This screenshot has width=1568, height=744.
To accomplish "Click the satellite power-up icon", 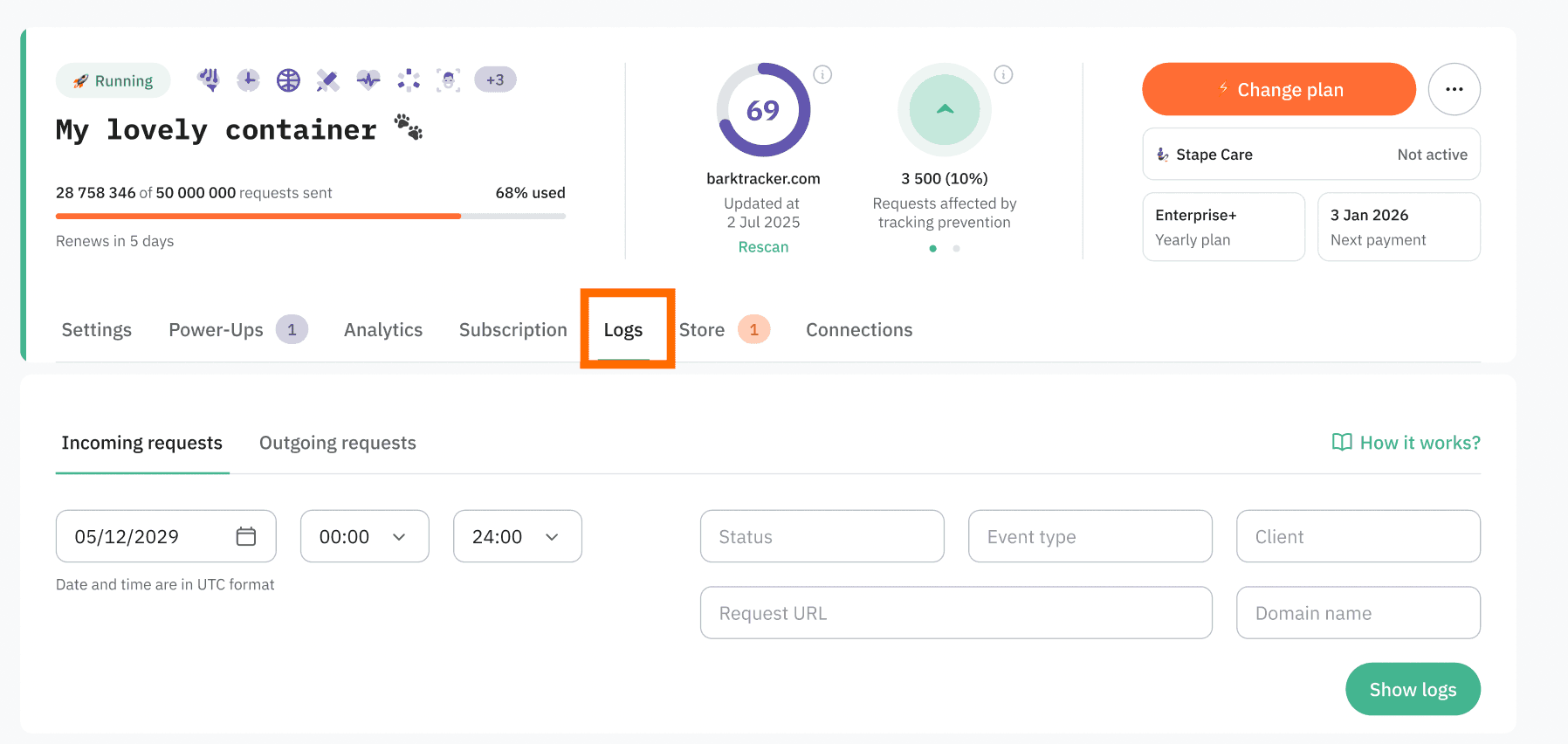I will click(x=327, y=80).
